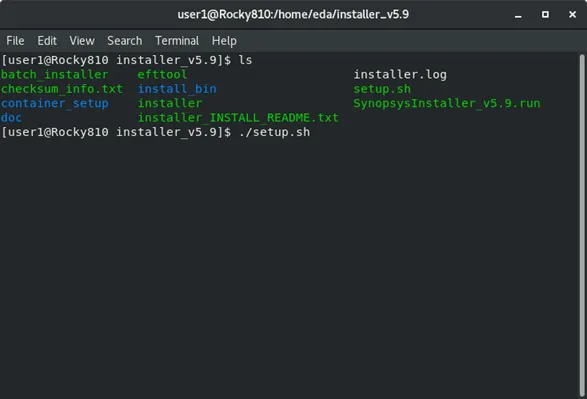
Task: Close the terminal window
Action: [x=572, y=14]
